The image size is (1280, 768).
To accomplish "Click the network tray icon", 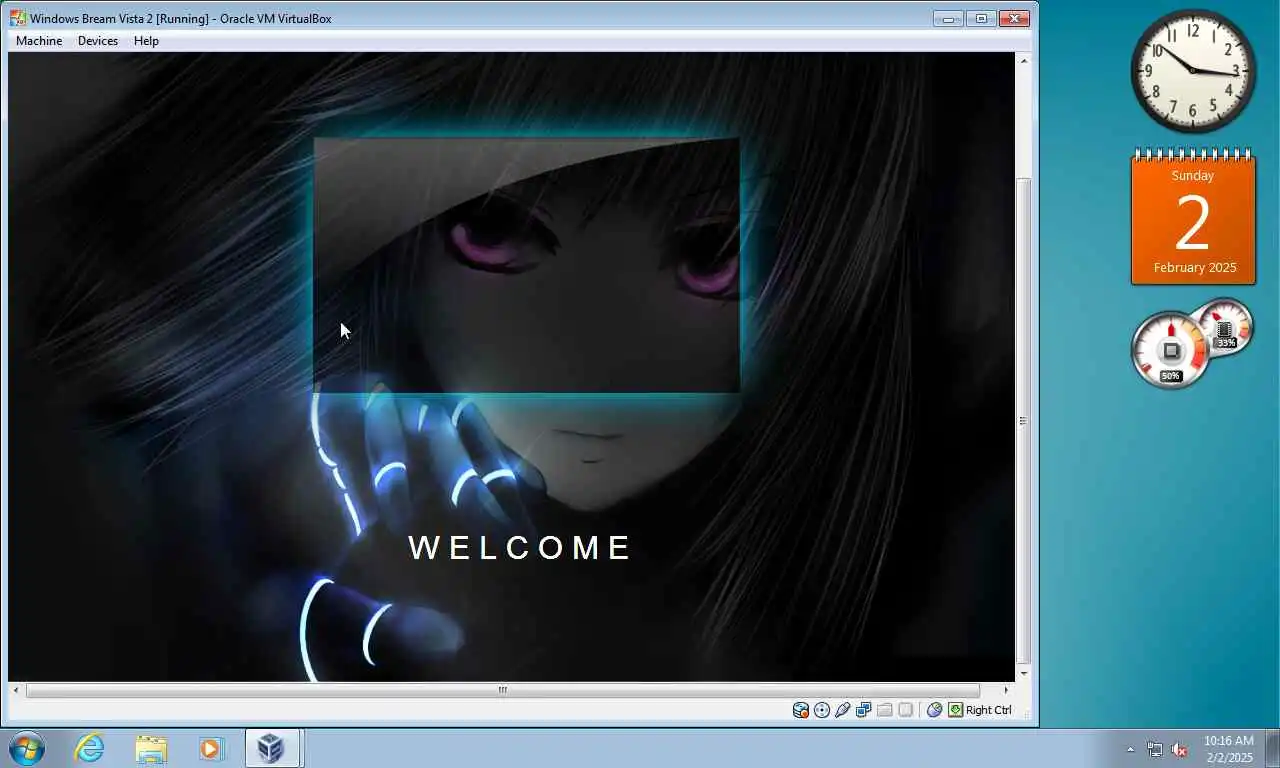I will click(1155, 749).
